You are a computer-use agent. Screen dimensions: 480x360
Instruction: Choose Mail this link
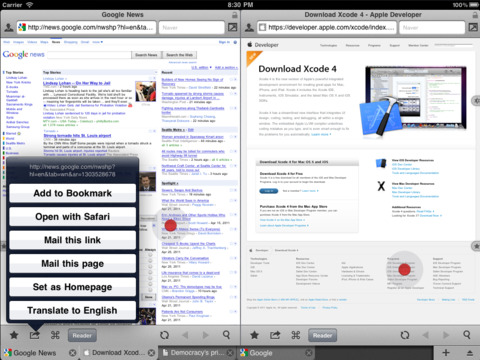[x=73, y=240]
